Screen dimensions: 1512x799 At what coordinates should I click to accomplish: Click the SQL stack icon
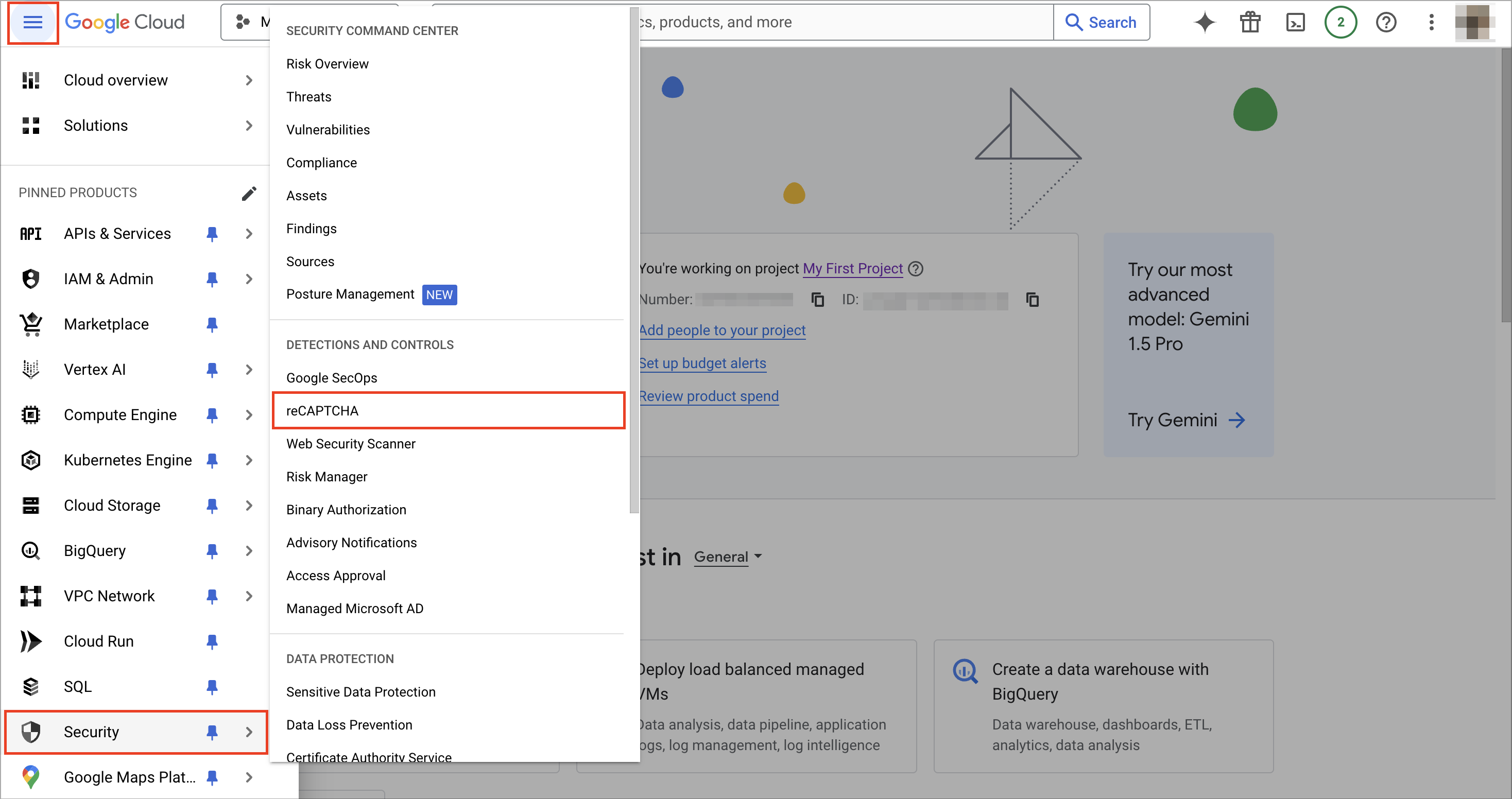[30, 686]
